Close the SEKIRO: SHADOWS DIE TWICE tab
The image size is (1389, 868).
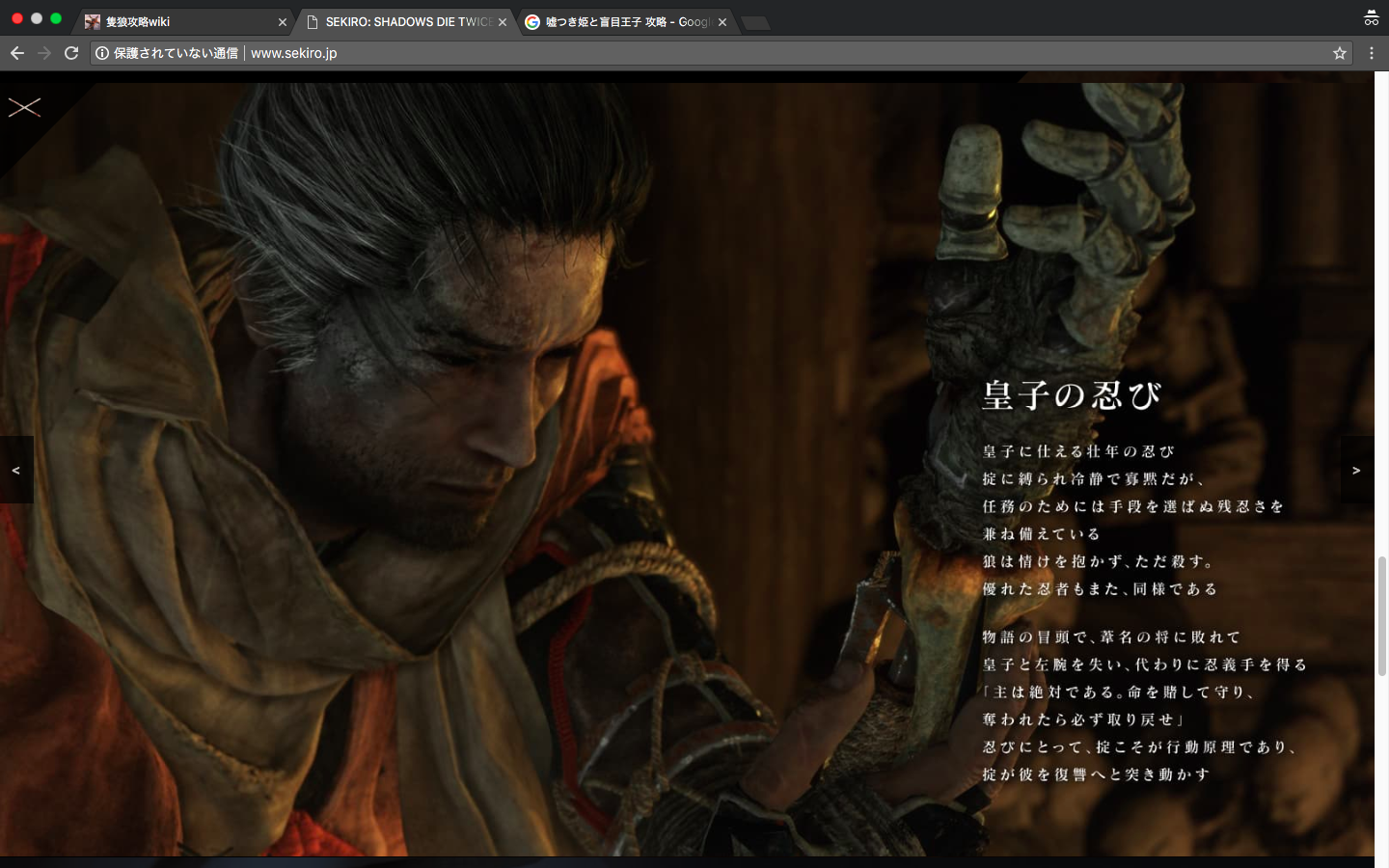click(503, 22)
